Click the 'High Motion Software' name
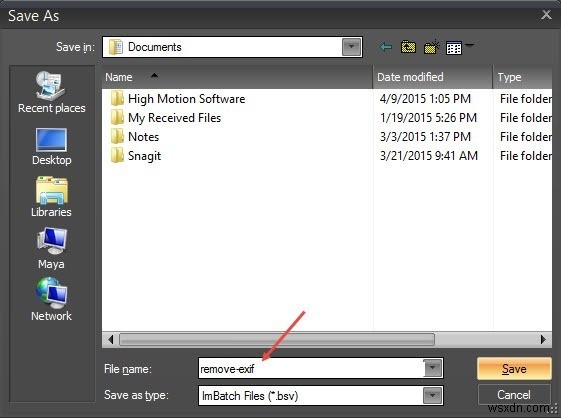This screenshot has height=418, width=561. point(186,99)
